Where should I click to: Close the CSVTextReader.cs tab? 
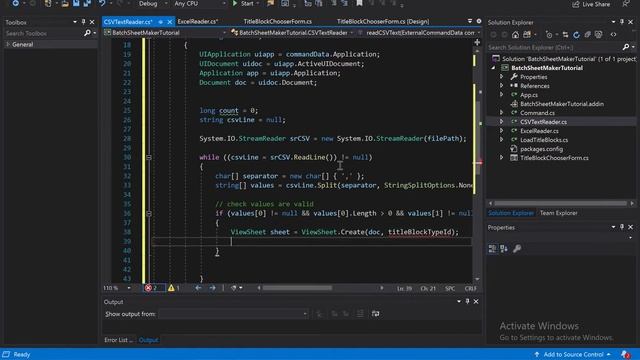[169, 22]
